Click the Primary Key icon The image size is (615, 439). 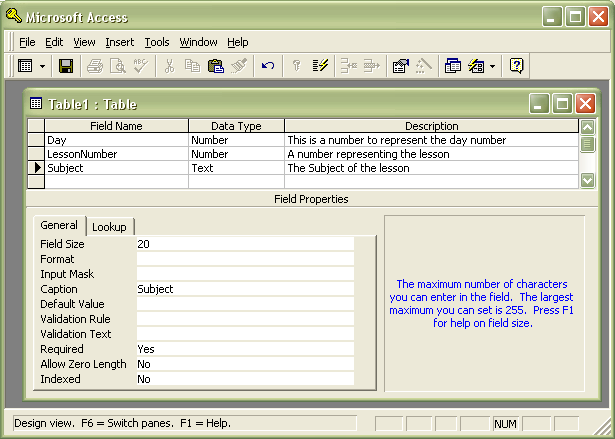coord(297,66)
